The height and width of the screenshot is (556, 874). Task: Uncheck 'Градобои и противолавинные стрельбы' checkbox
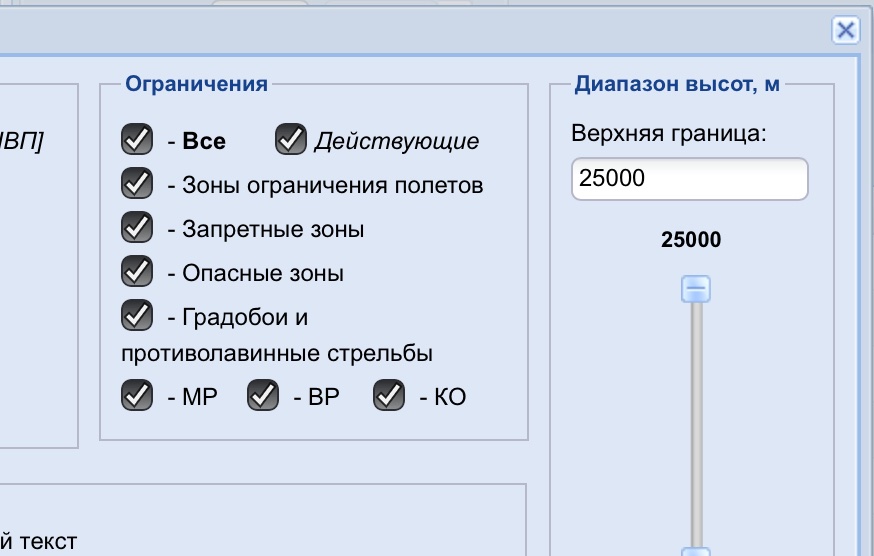[136, 316]
